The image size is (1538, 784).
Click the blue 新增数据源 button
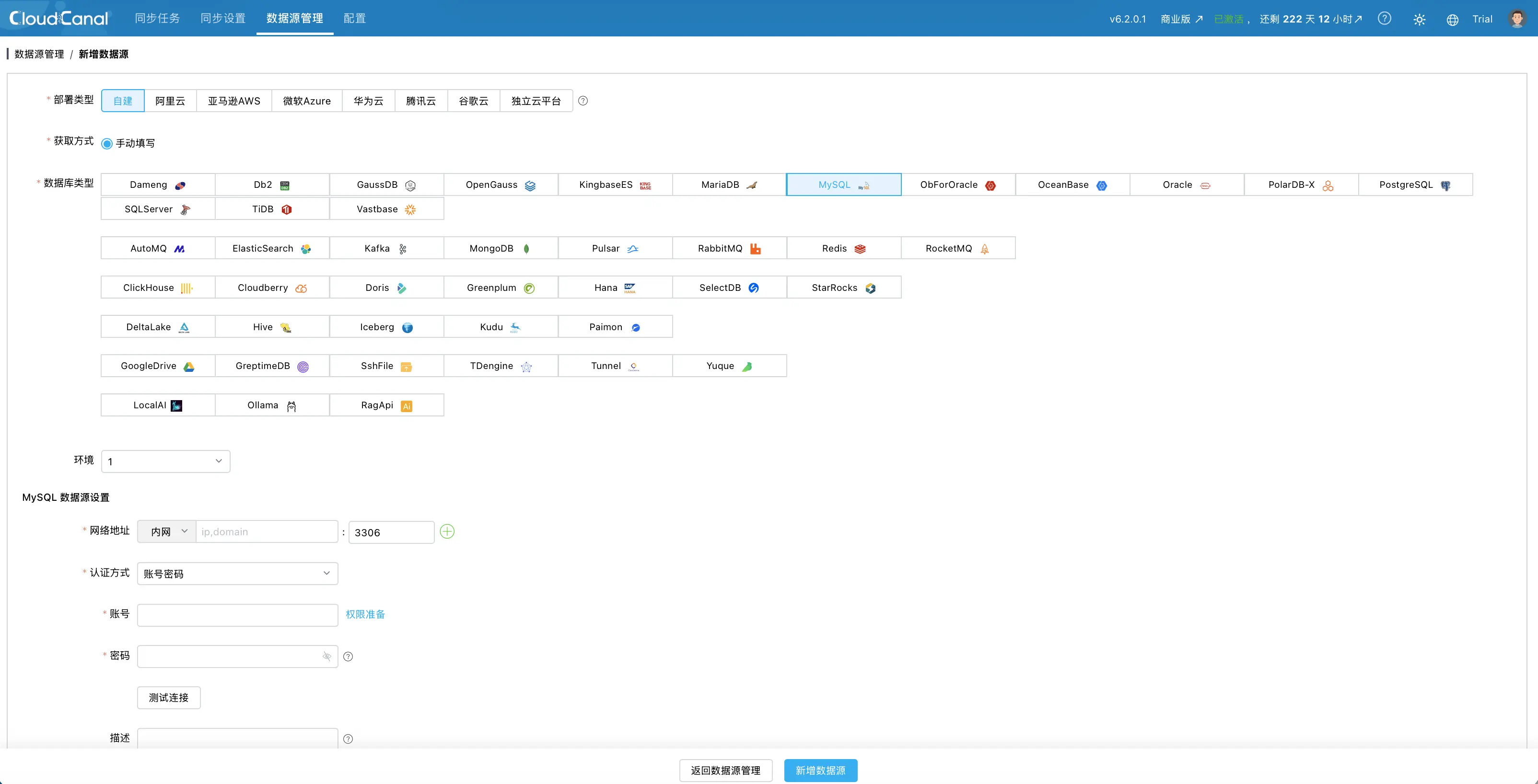tap(821, 770)
